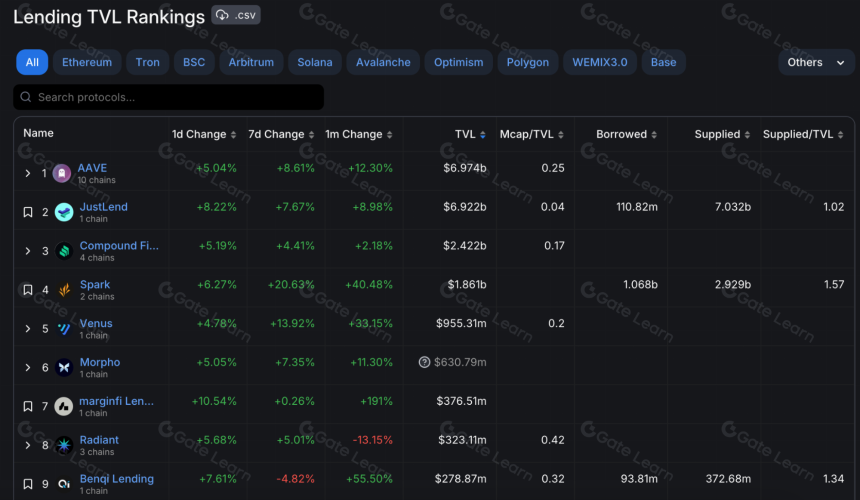Open the Venus protocol link
The image size is (860, 500).
coord(96,323)
